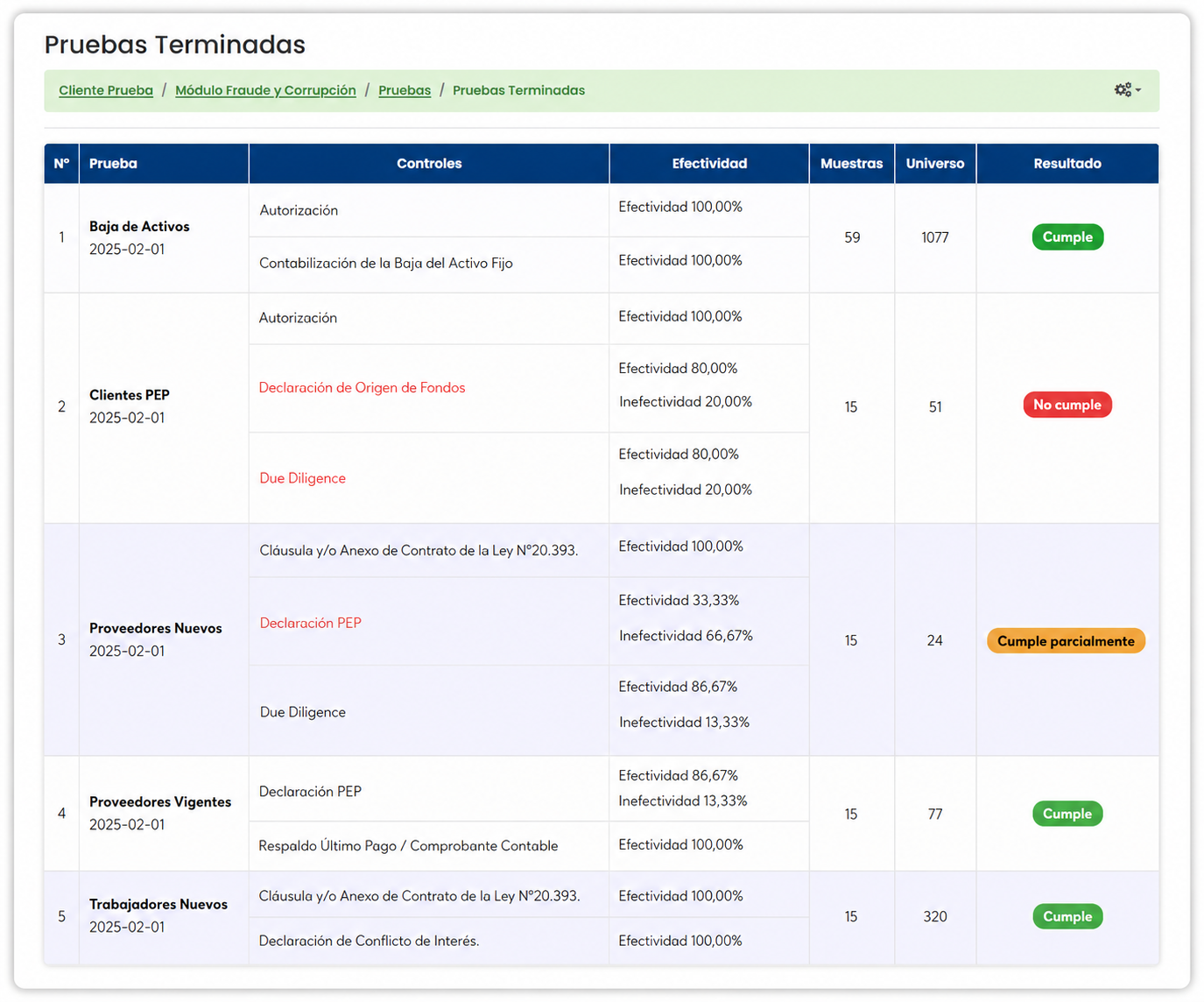1204x1002 pixels.
Task: Click the Universo column header
Action: pos(935,164)
